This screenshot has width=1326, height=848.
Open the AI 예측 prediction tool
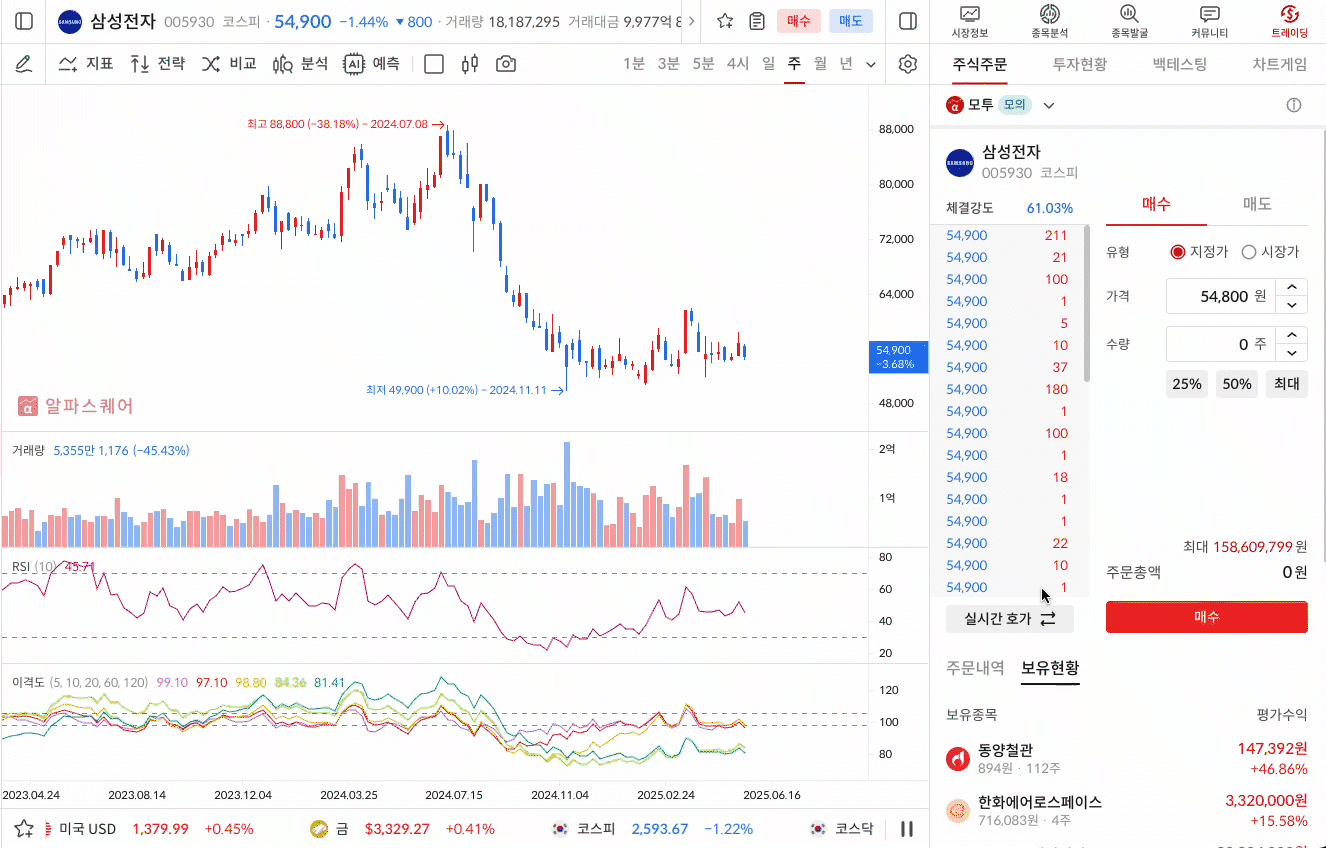[371, 64]
